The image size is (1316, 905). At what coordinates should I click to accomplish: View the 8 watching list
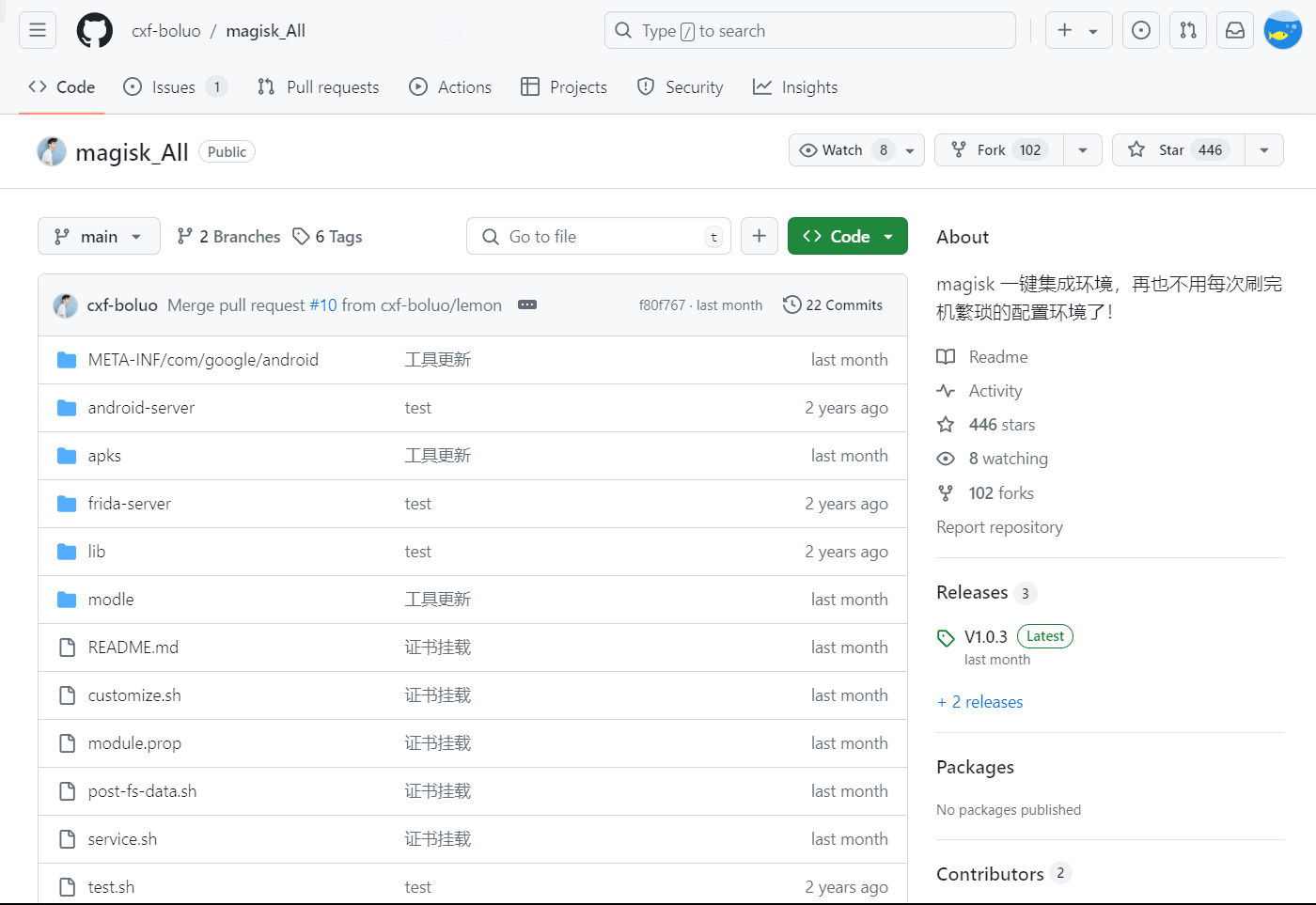(993, 459)
